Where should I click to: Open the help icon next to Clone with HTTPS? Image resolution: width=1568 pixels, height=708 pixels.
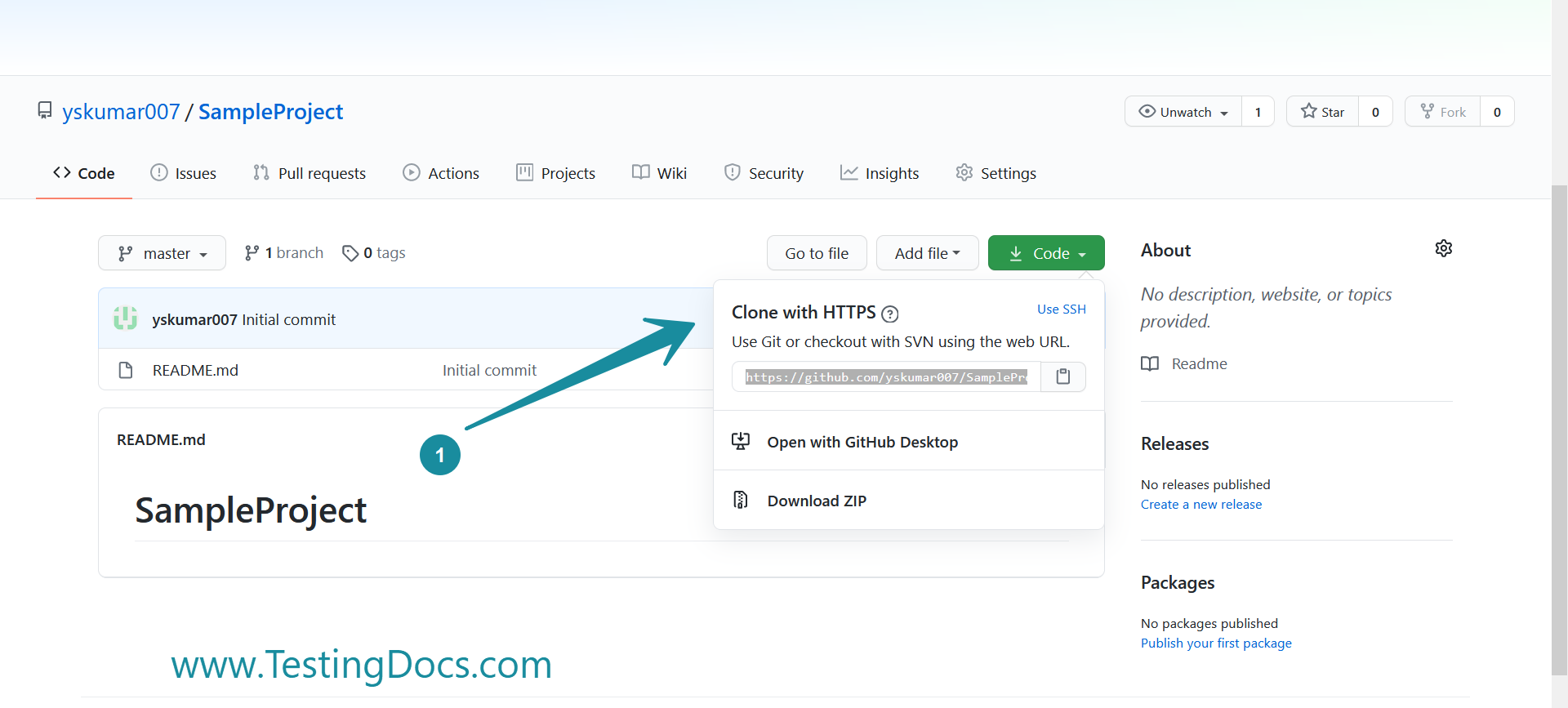[890, 314]
